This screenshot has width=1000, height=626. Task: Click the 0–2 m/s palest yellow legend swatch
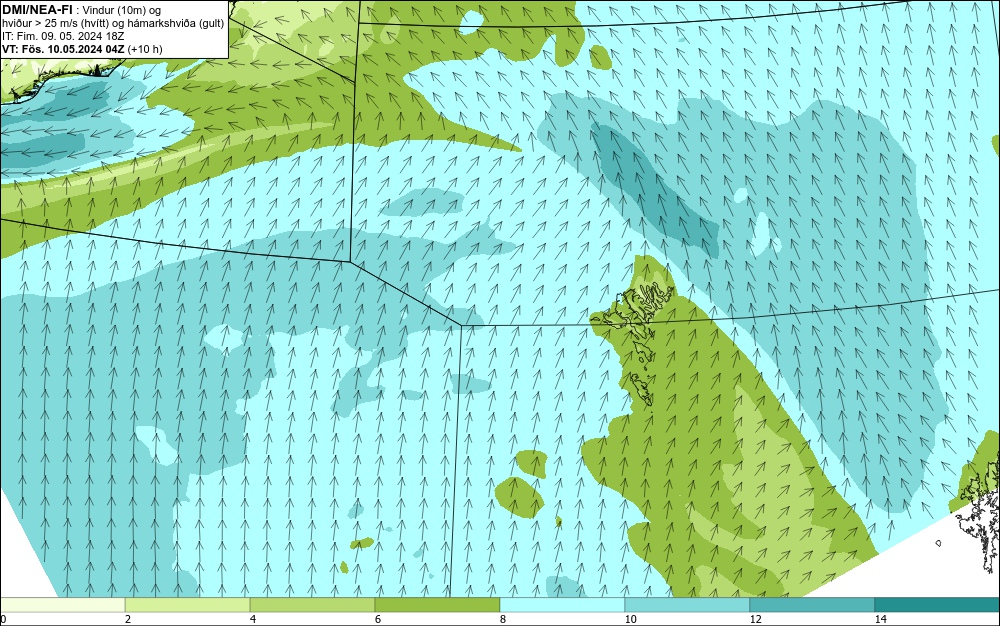click(x=62, y=605)
